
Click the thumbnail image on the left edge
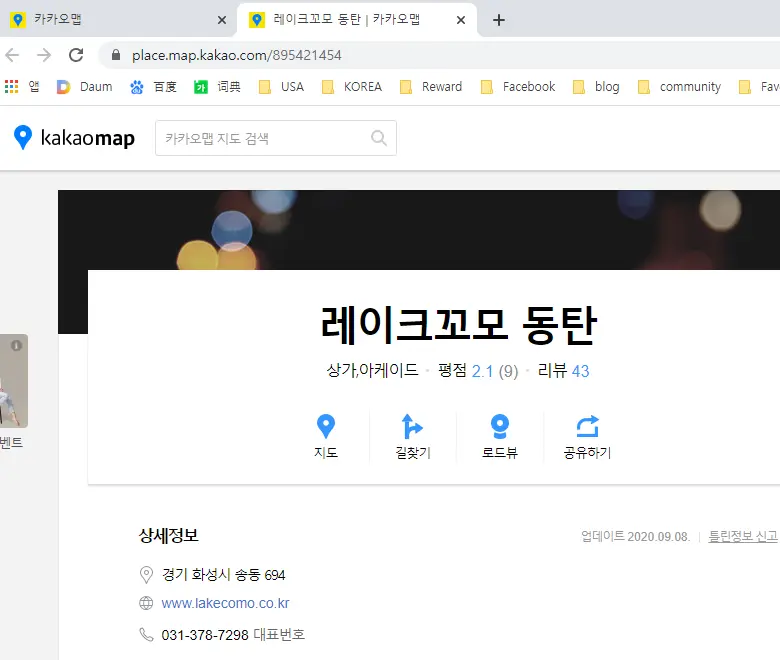tap(14, 381)
